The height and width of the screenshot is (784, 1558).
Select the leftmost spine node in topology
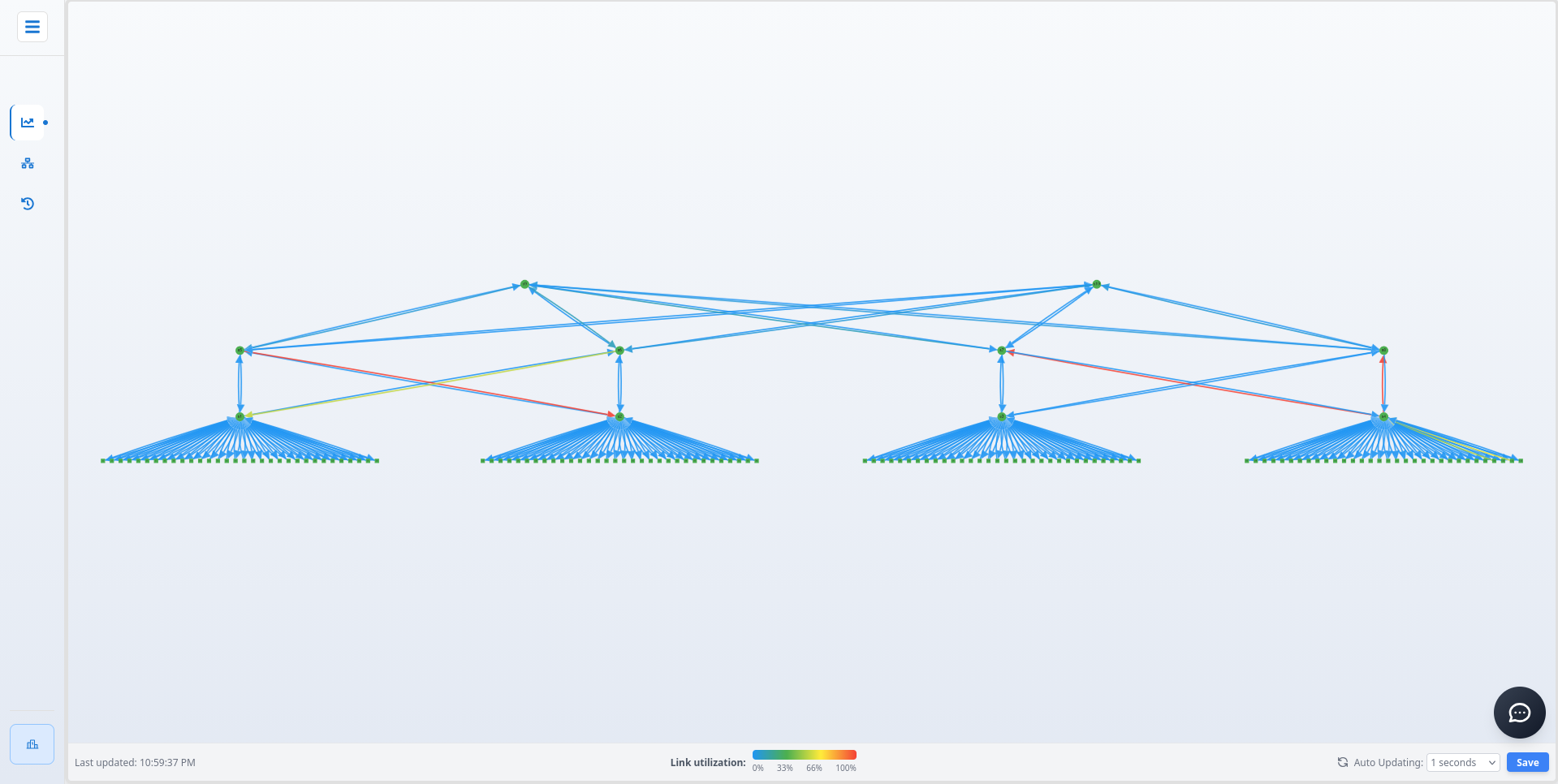[240, 350]
